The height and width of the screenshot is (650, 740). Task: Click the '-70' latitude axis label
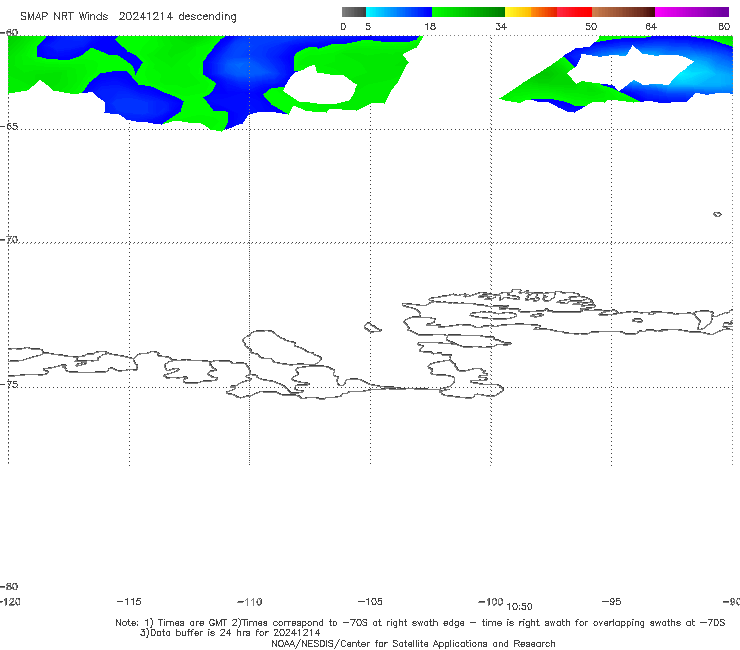[9, 240]
